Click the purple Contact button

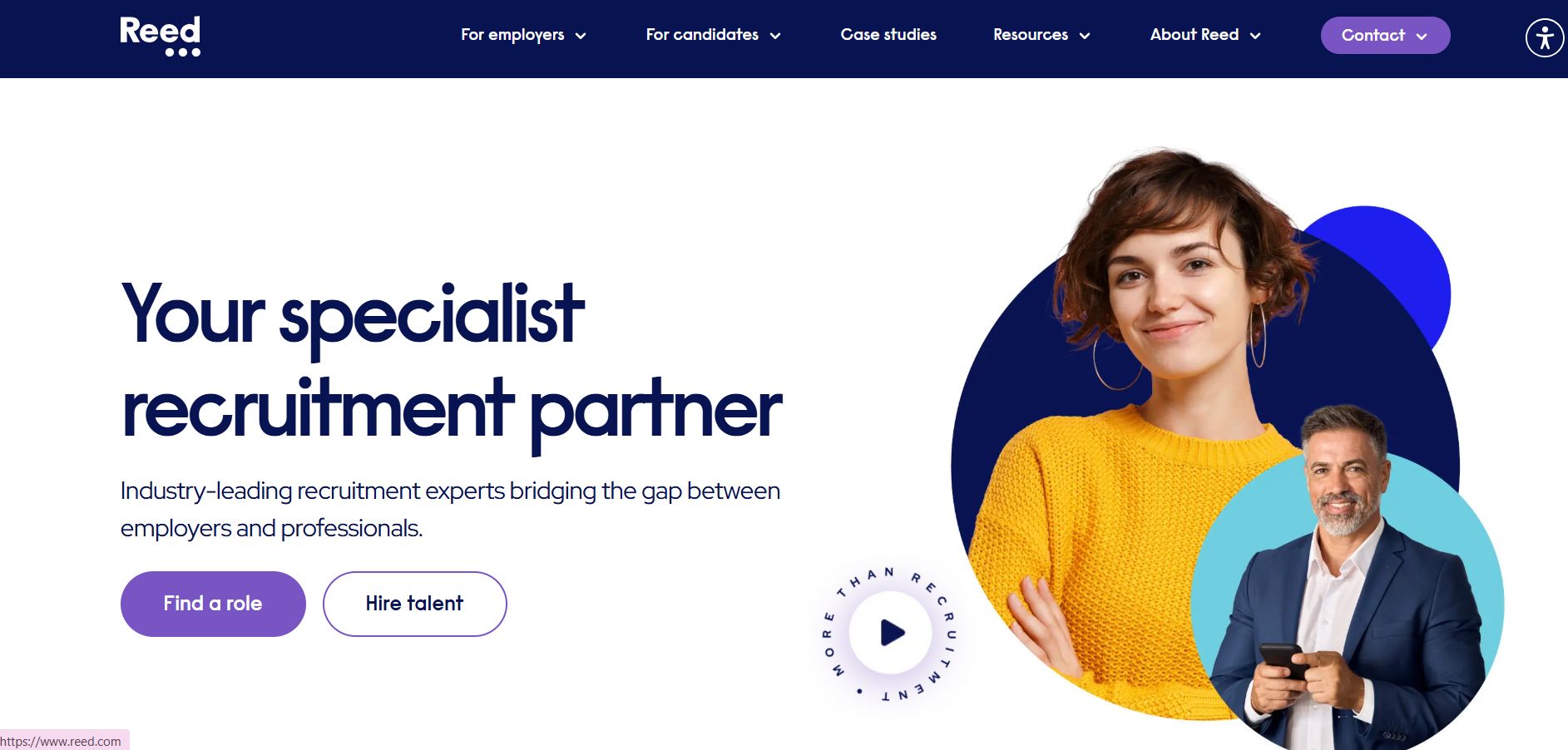click(1385, 36)
